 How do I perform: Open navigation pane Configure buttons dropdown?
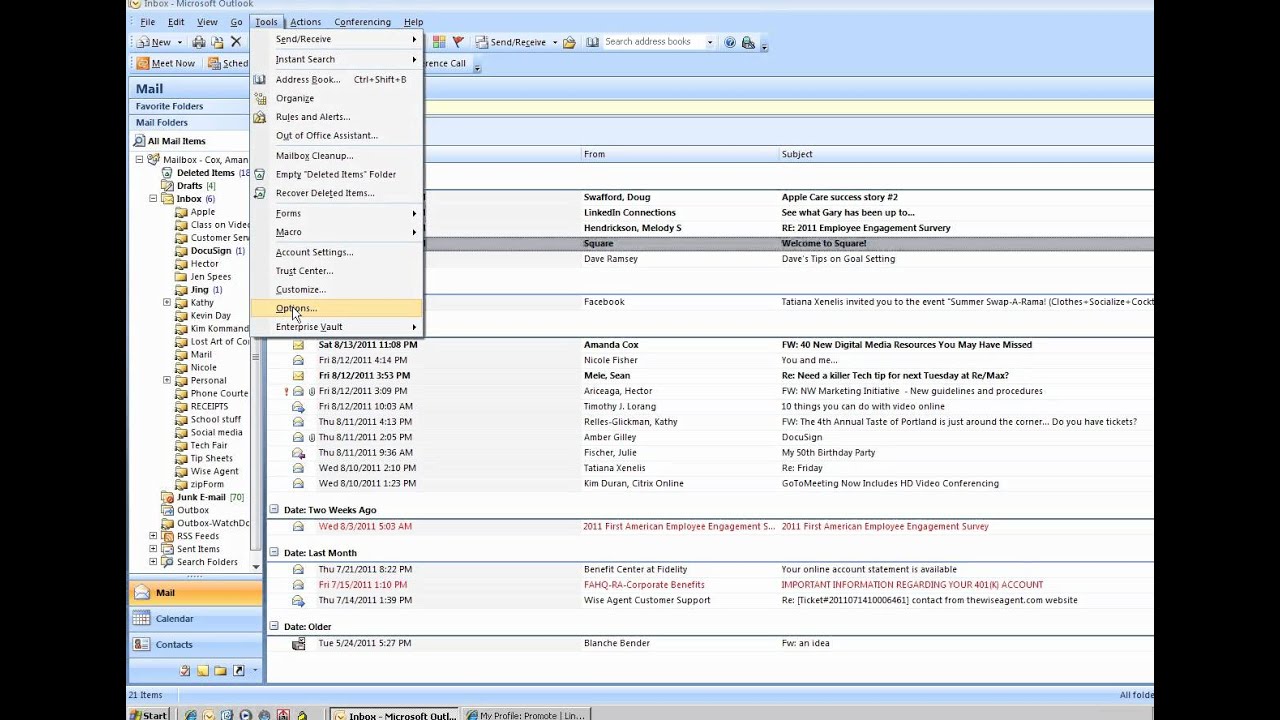click(255, 670)
